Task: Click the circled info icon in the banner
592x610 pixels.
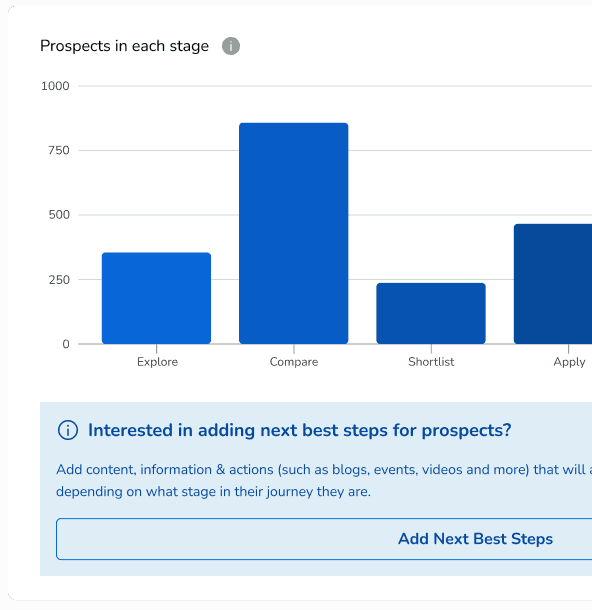Action: click(x=68, y=430)
